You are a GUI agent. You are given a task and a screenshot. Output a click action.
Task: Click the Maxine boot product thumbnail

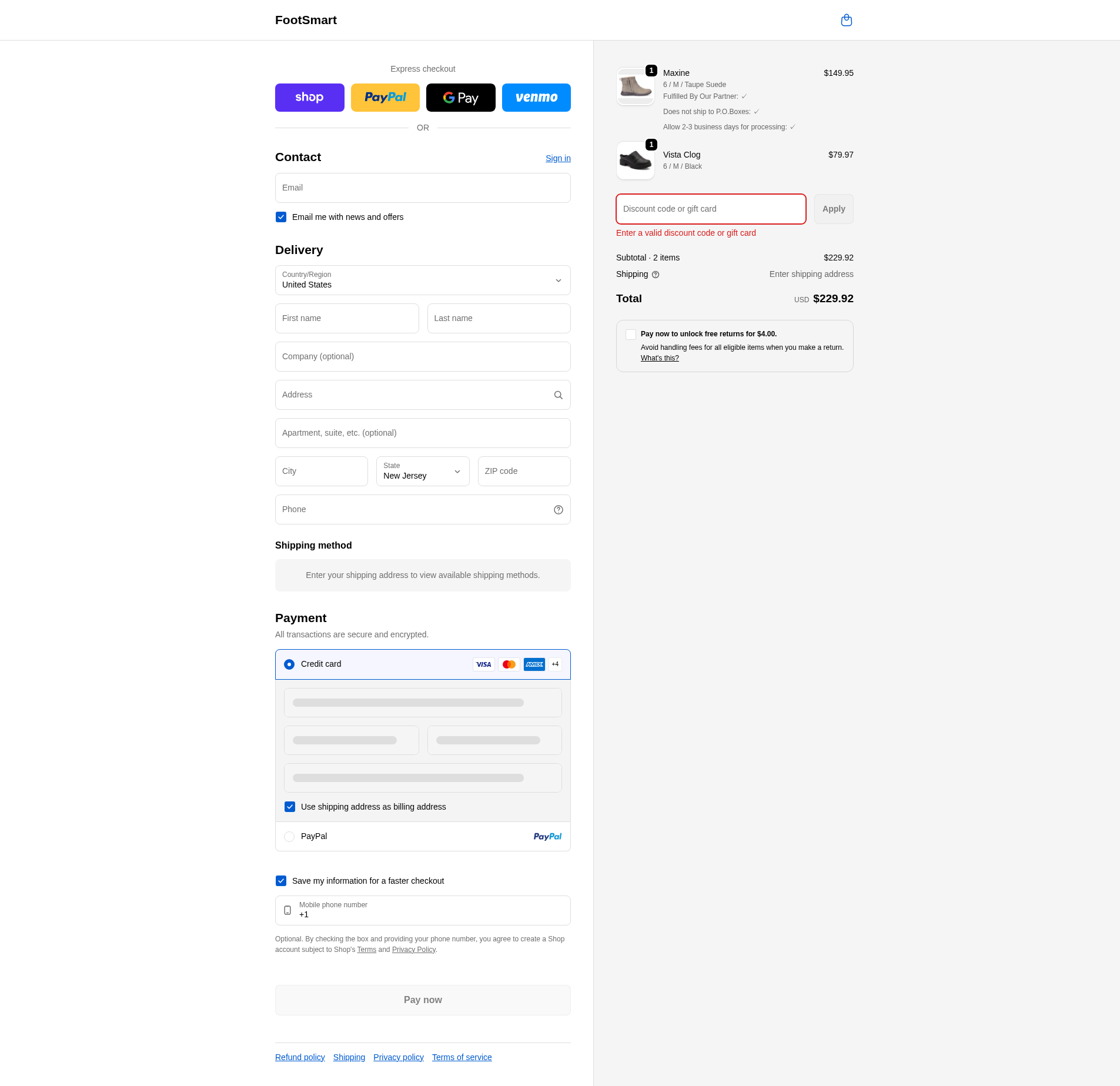point(635,86)
